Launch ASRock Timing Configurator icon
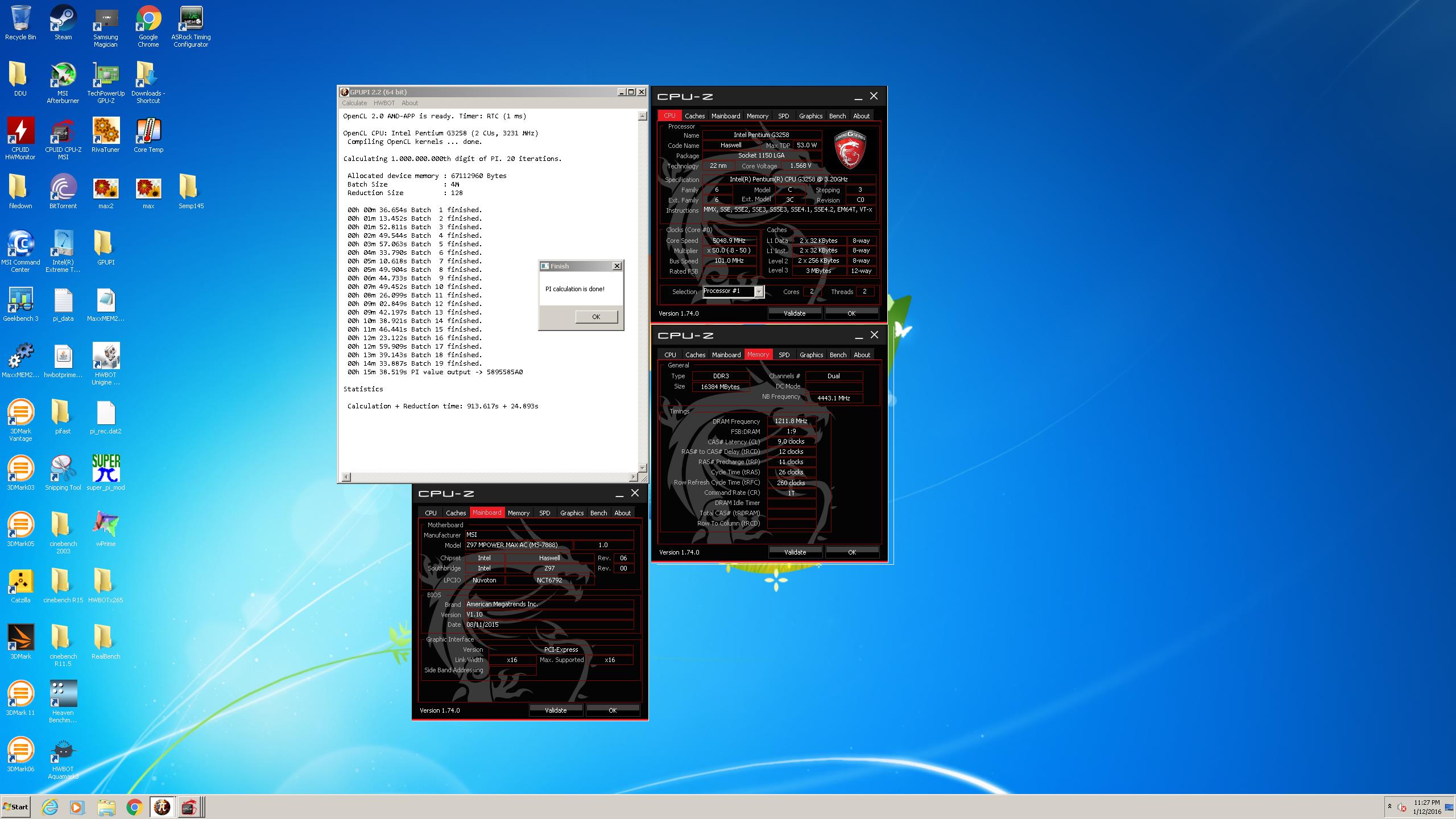 point(191,26)
